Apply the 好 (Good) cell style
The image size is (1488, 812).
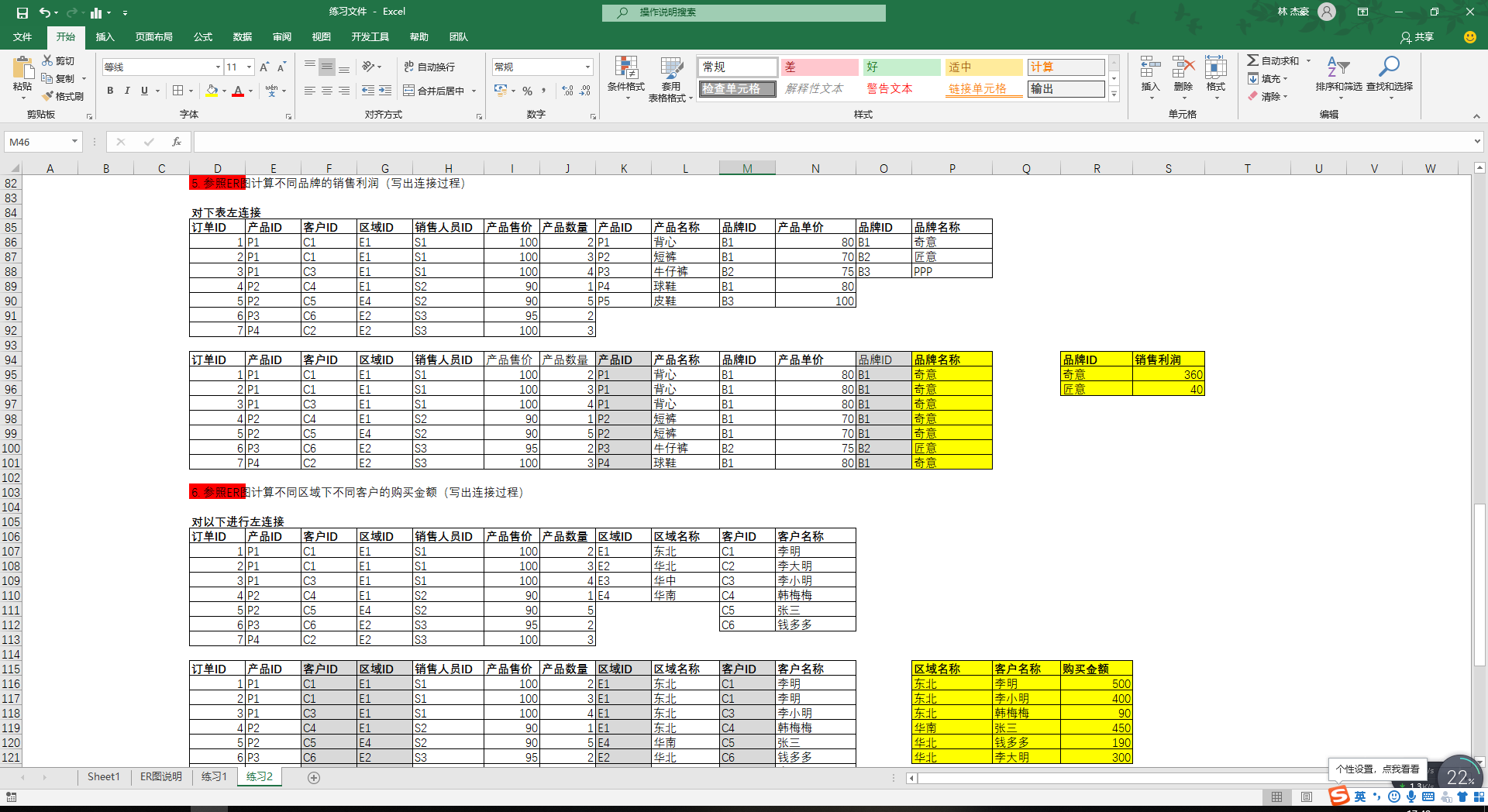point(901,67)
